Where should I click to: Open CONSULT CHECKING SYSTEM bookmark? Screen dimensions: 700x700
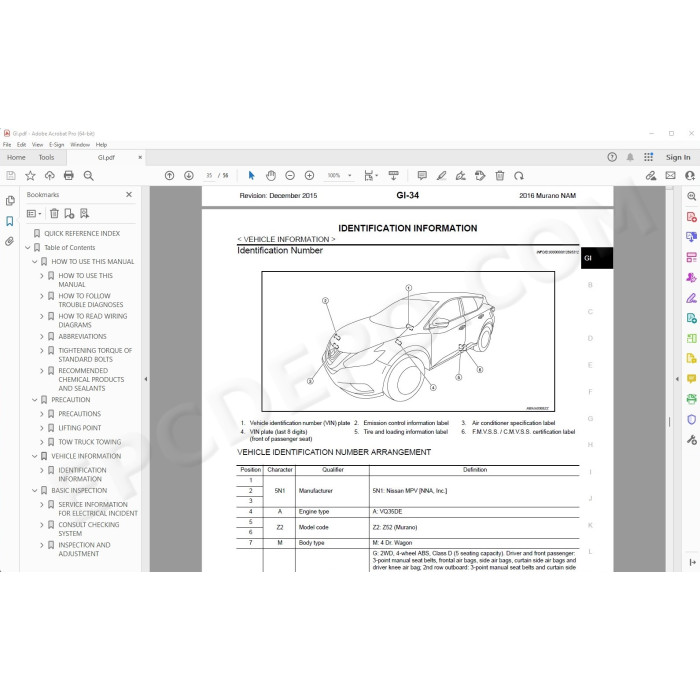[x=89, y=529]
